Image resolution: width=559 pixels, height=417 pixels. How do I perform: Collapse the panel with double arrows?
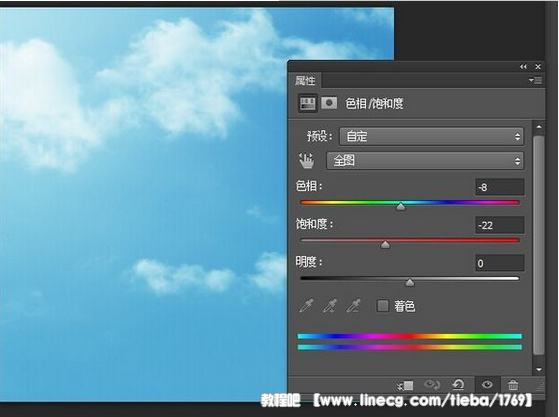click(x=523, y=67)
